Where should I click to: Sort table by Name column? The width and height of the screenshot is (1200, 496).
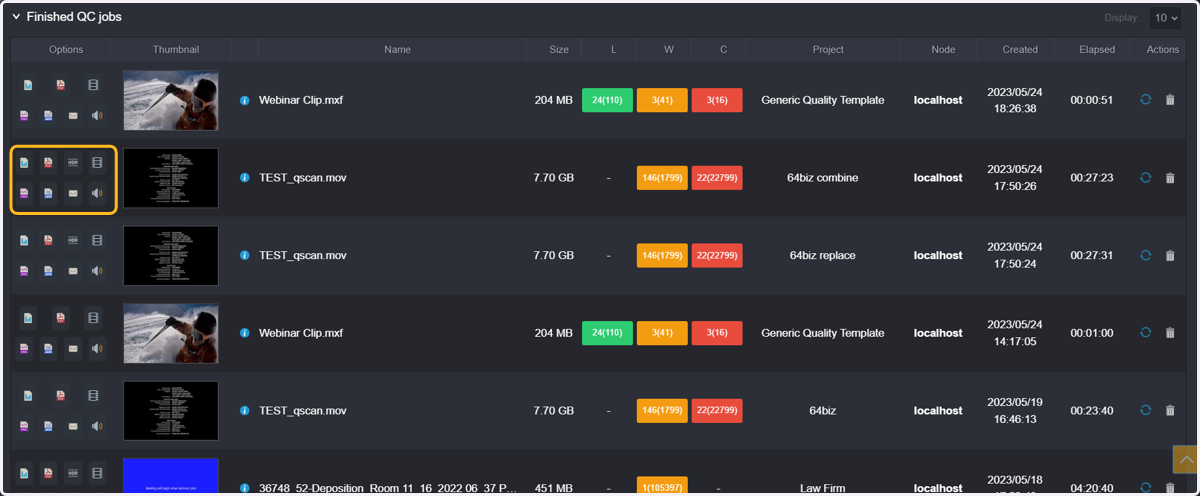pyautogui.click(x=397, y=49)
